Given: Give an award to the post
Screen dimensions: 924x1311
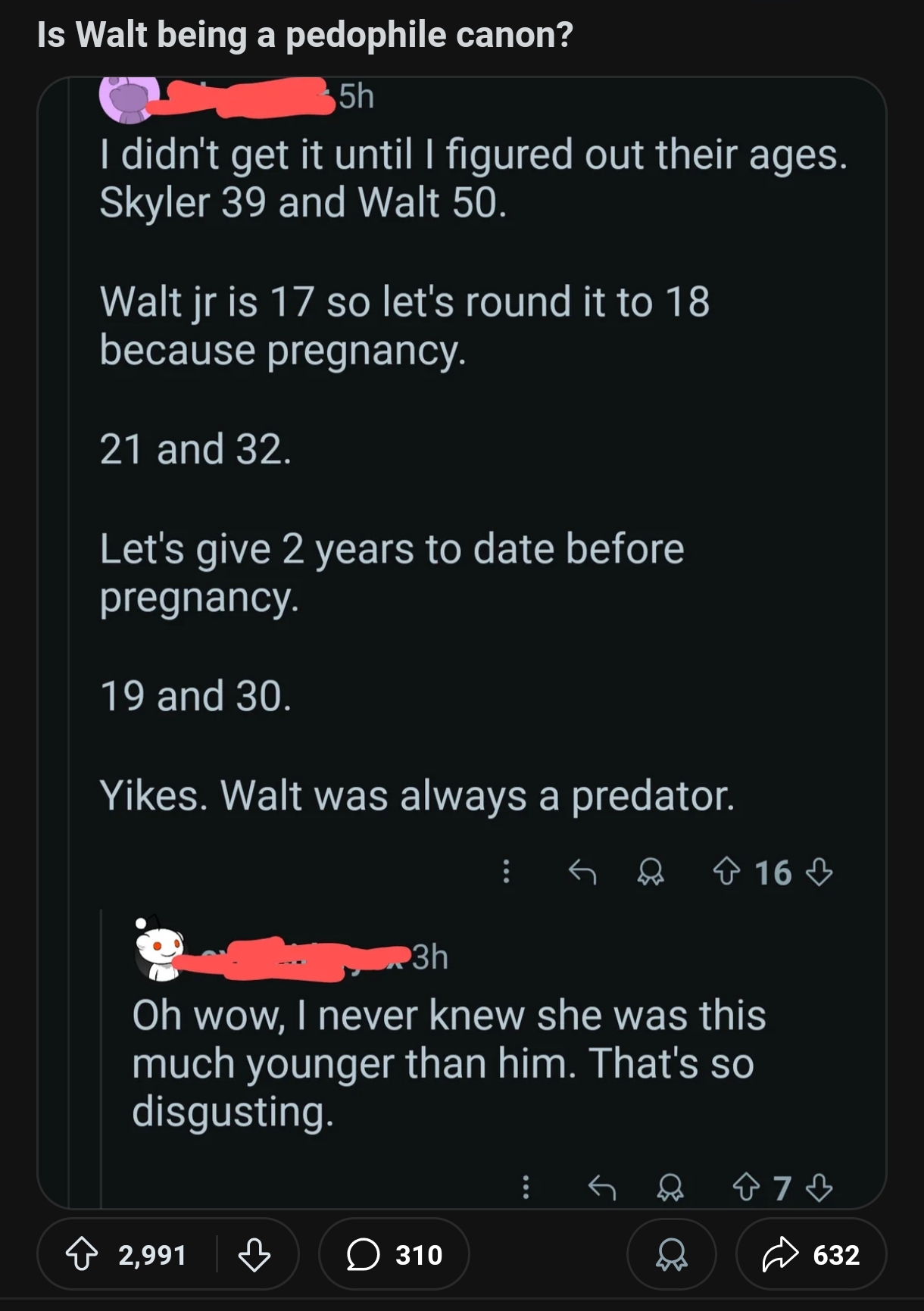Looking at the screenshot, I should pyautogui.click(x=671, y=1254).
